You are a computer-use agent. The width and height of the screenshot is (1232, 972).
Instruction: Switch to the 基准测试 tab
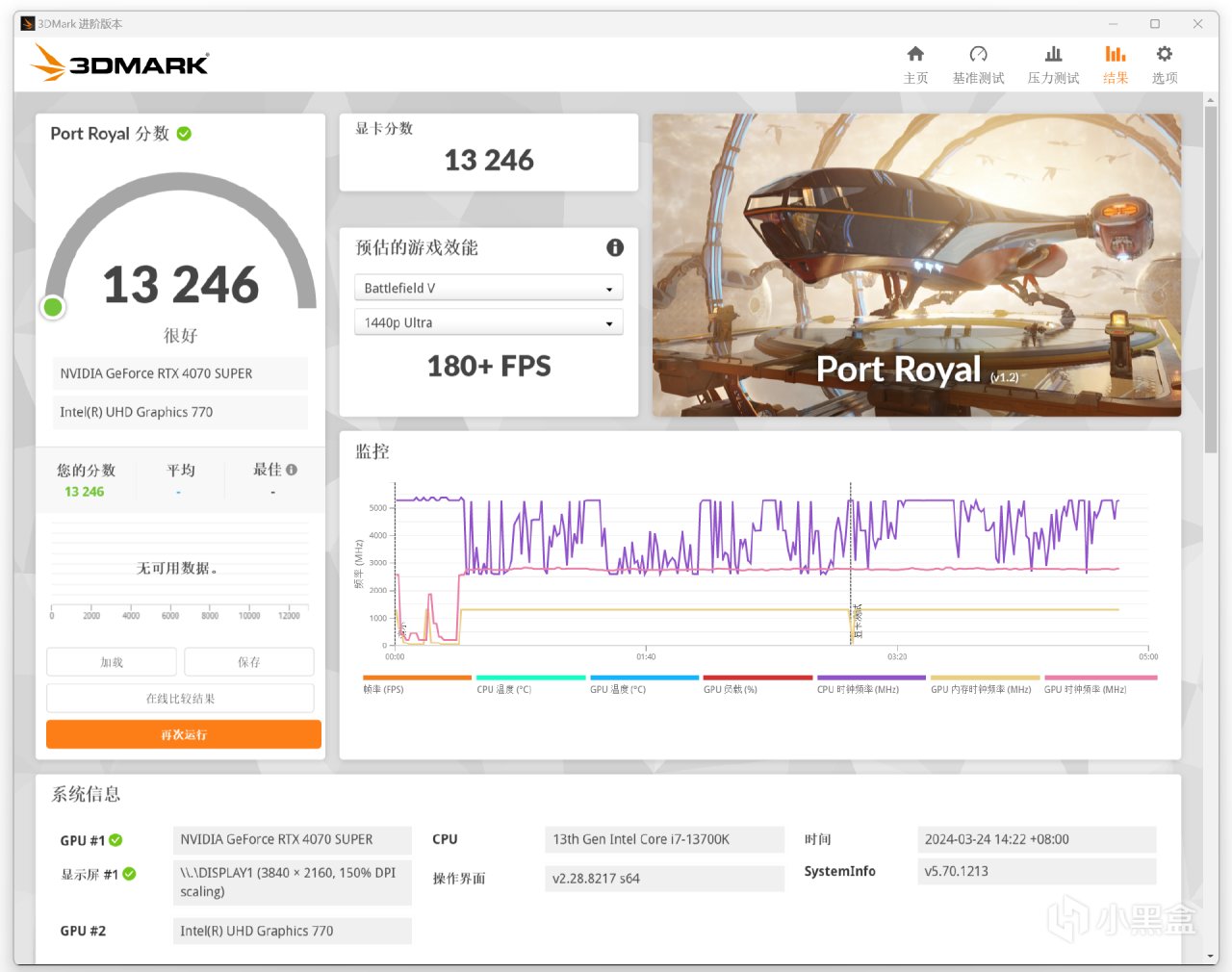click(978, 65)
